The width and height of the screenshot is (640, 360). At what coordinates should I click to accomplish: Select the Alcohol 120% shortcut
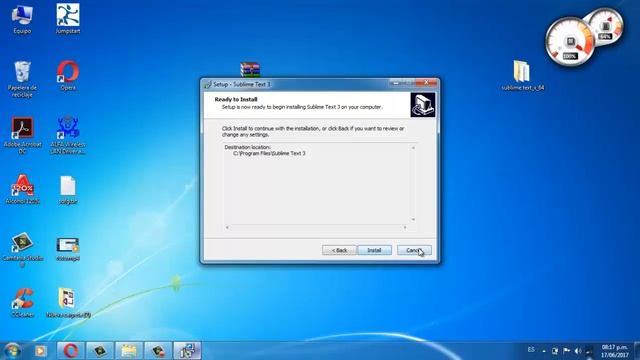point(22,189)
